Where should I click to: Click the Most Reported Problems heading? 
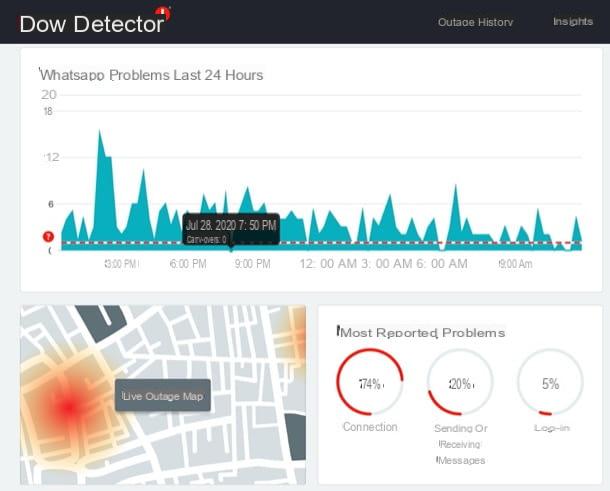[421, 332]
